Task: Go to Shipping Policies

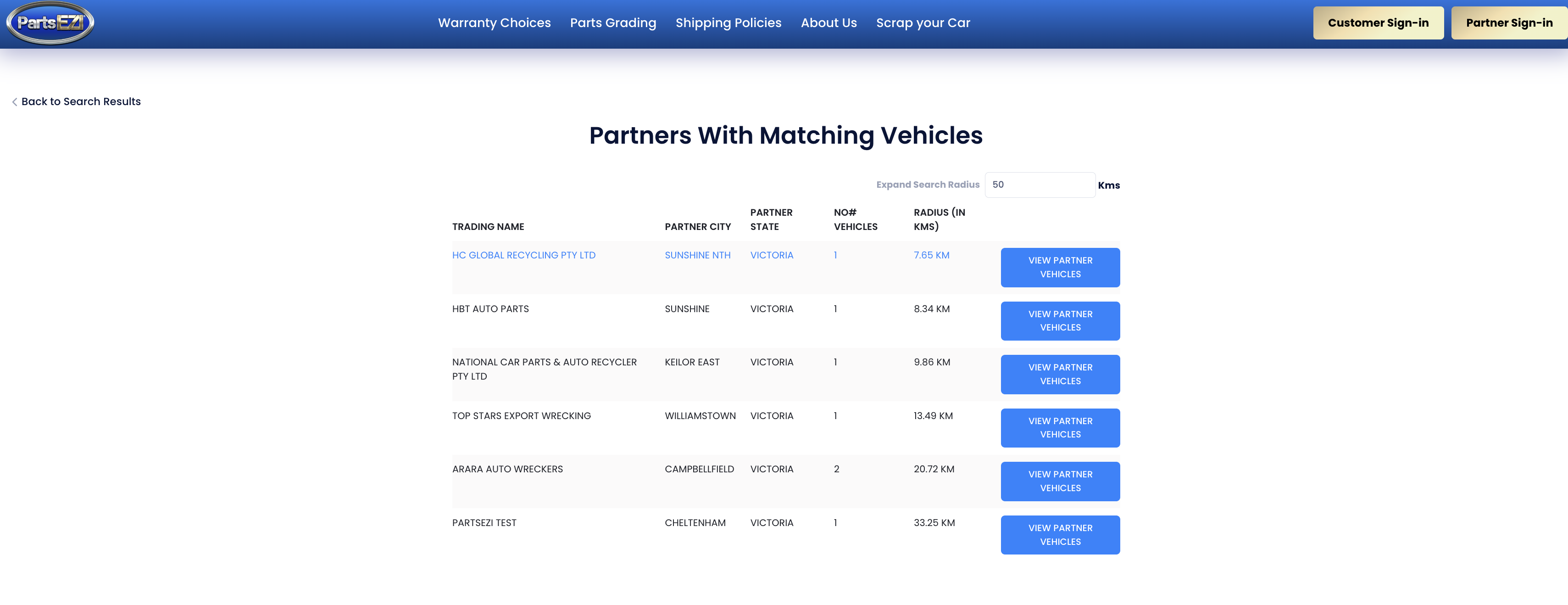Action: [x=728, y=22]
